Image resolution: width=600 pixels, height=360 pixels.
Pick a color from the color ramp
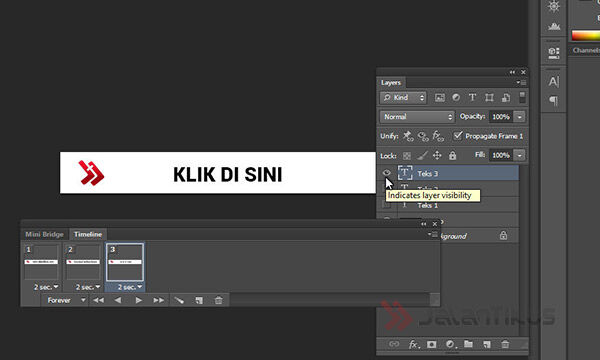point(585,35)
